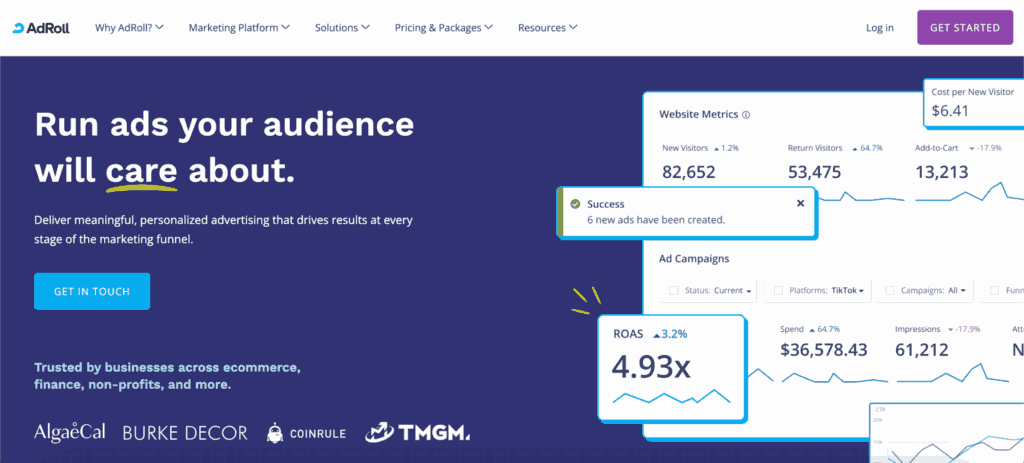Open the Pricing & Packages menu
1024x463 pixels.
[443, 28]
